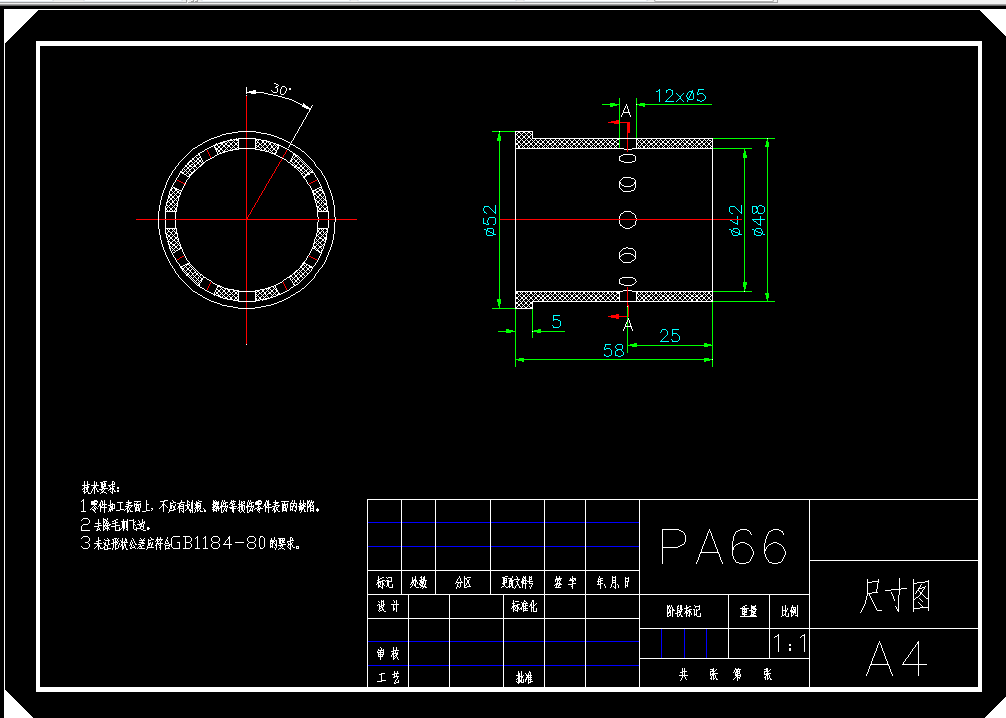The height and width of the screenshot is (718, 1006).
Task: Click the 技术要求 heading
Action: click(101, 488)
